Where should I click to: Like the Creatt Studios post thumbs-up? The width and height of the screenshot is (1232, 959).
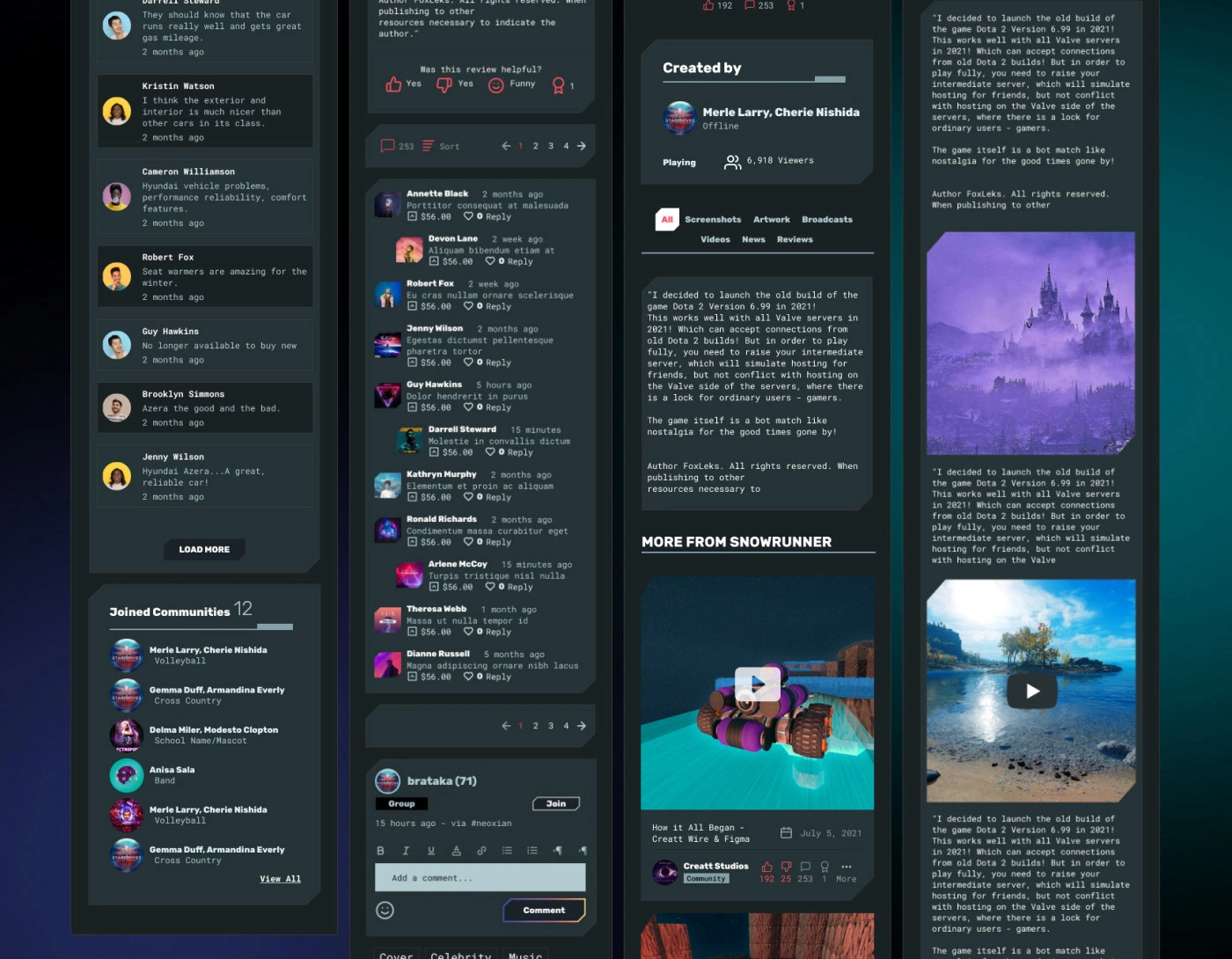(x=766, y=867)
